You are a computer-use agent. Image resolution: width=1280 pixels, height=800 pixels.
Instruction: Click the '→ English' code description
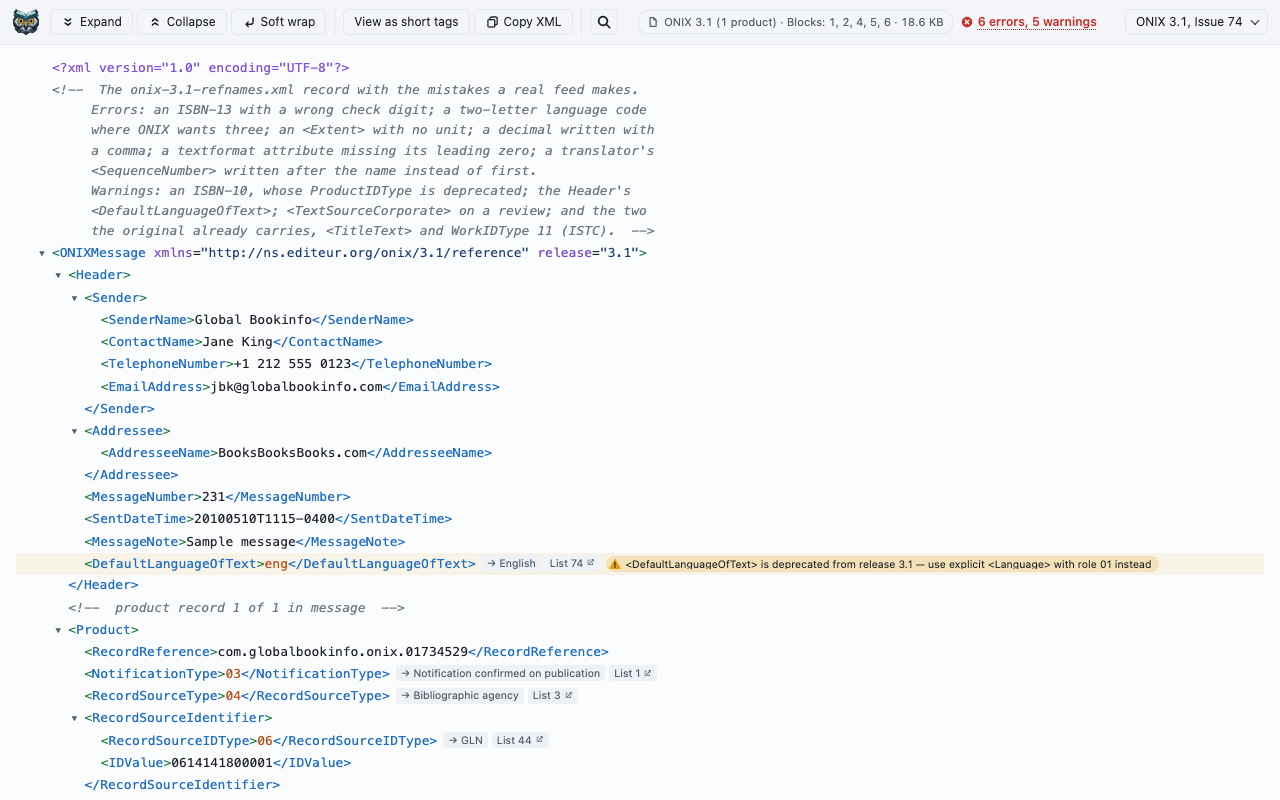tap(511, 564)
